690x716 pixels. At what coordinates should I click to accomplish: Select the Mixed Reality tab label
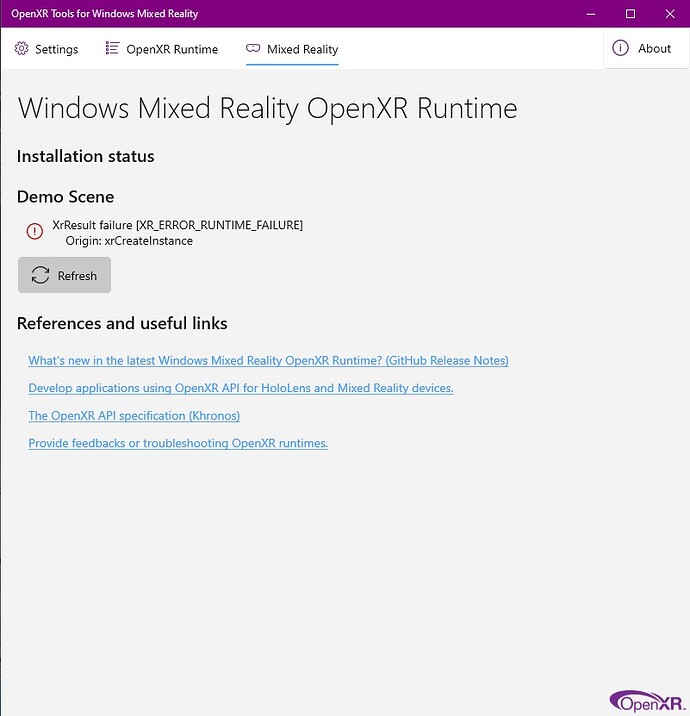(x=302, y=49)
